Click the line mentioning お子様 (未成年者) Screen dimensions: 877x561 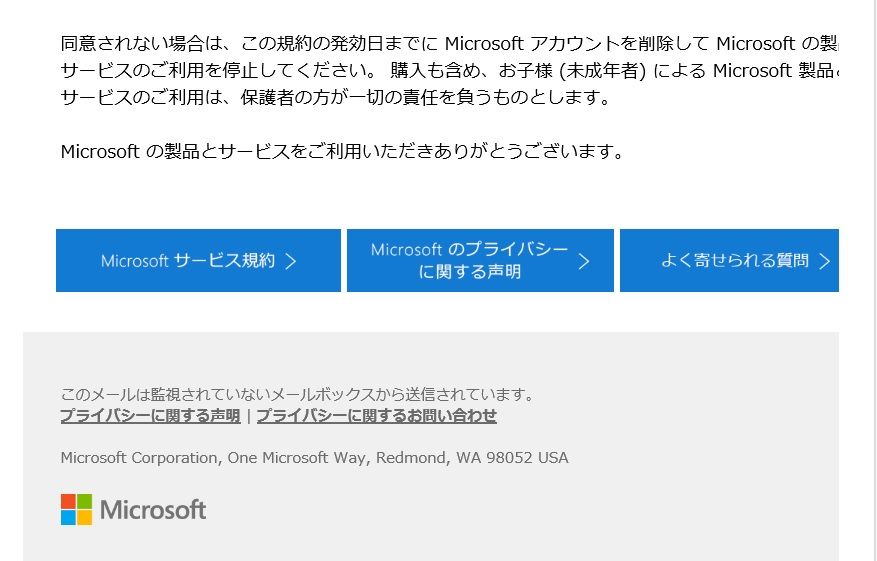[449, 70]
